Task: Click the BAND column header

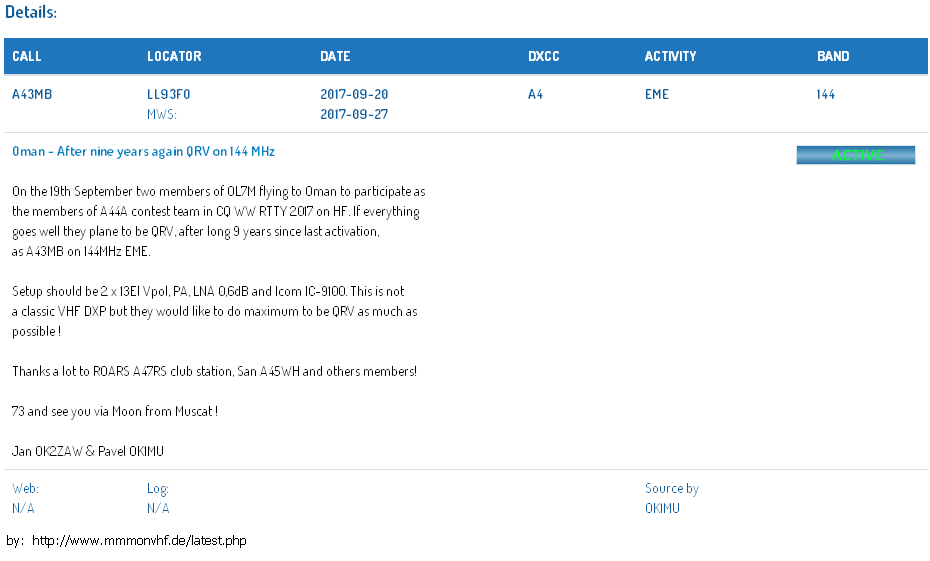Action: (833, 56)
